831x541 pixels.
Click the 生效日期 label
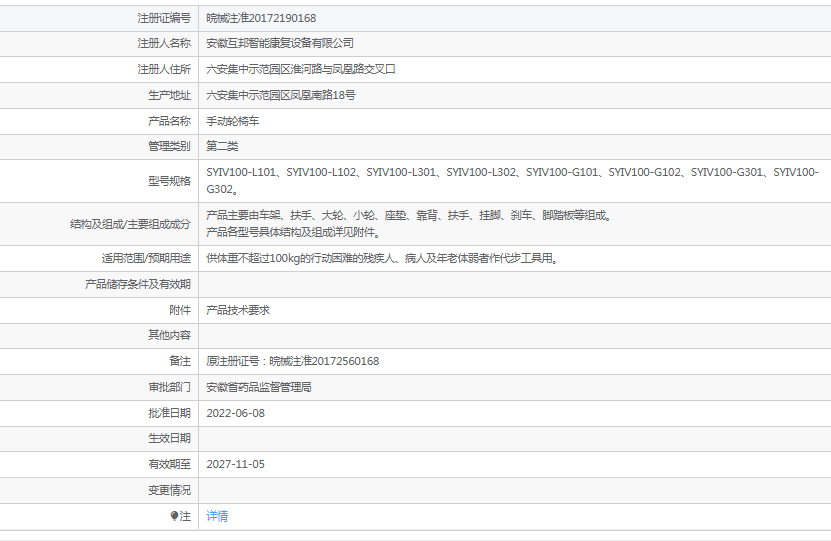[x=170, y=439]
